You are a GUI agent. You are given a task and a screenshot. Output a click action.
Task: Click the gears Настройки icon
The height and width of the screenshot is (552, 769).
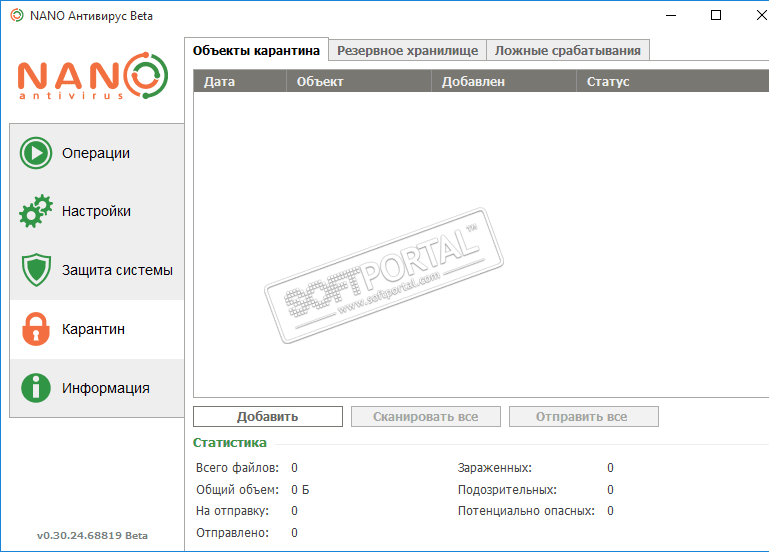point(36,211)
